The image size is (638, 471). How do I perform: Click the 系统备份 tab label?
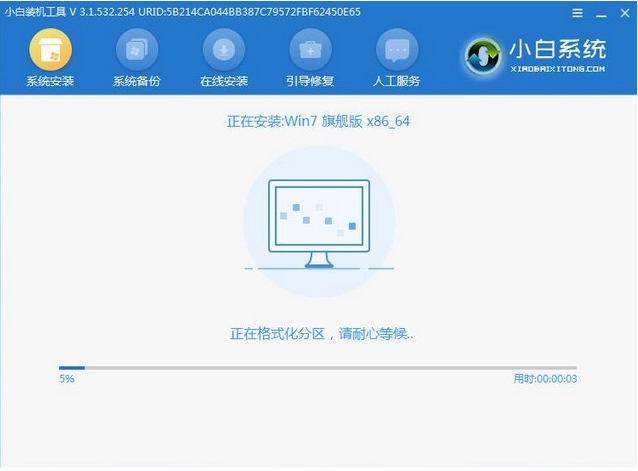(137, 81)
